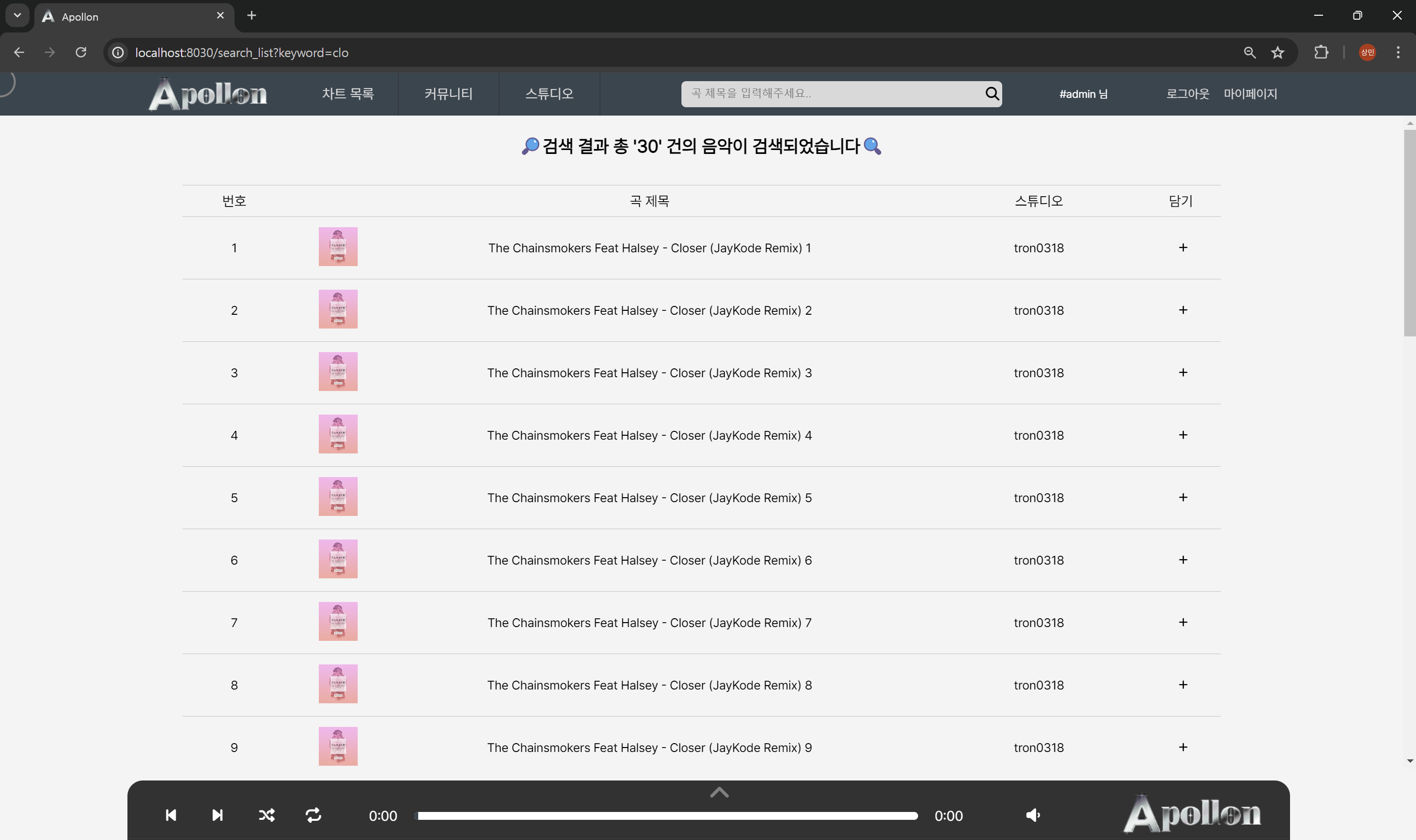
Task: Expand the player with the up chevron
Action: point(719,793)
